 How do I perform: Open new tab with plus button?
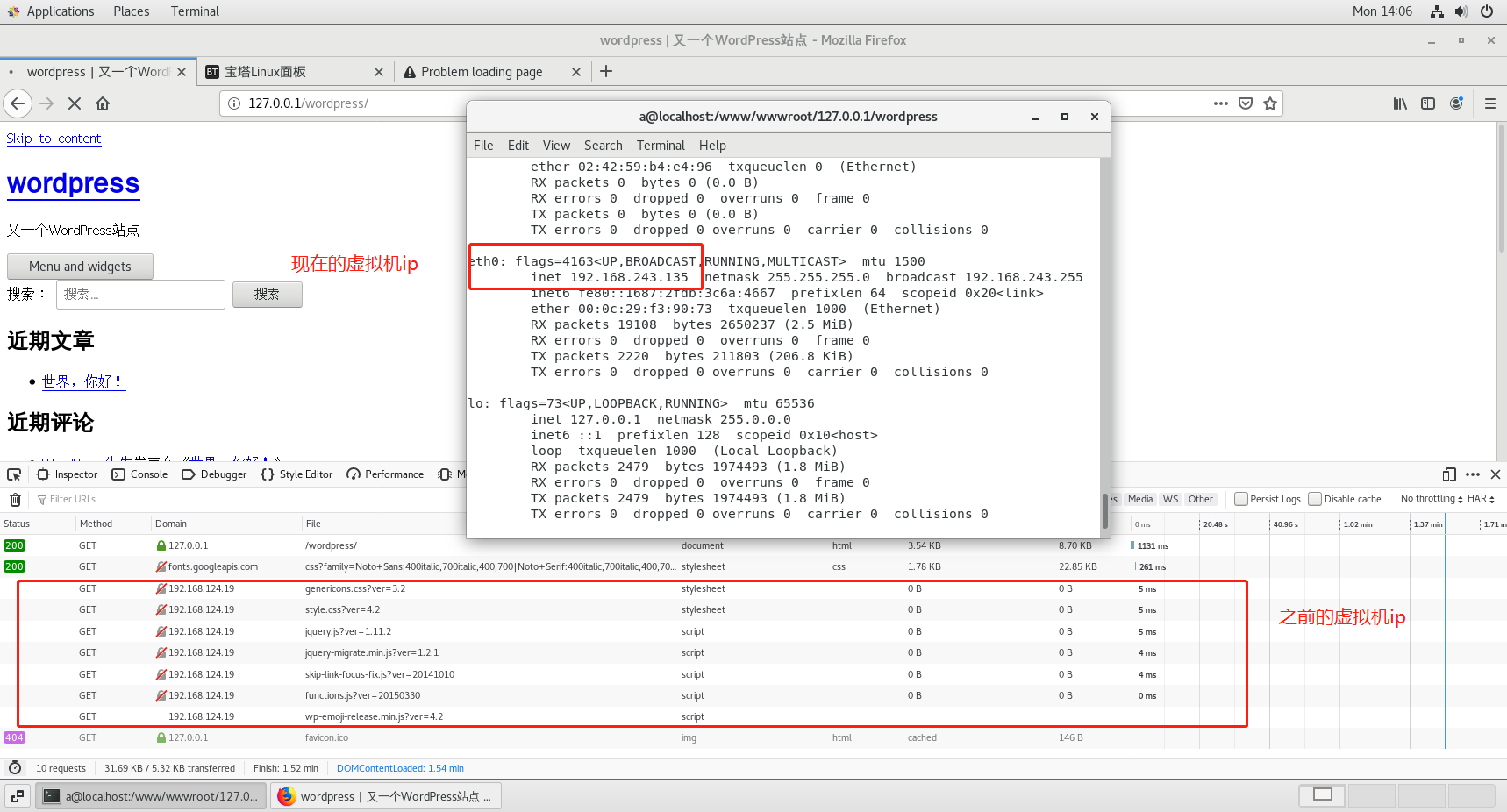coord(606,72)
